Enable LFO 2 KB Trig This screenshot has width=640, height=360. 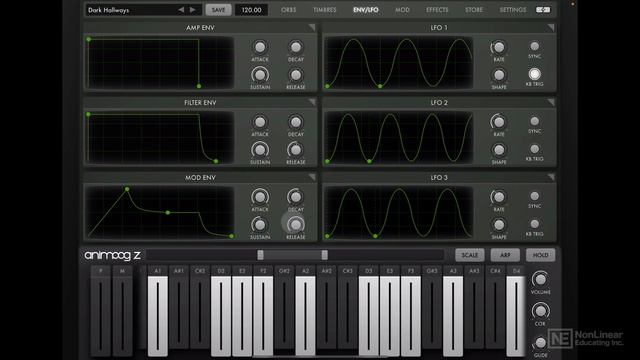[534, 149]
